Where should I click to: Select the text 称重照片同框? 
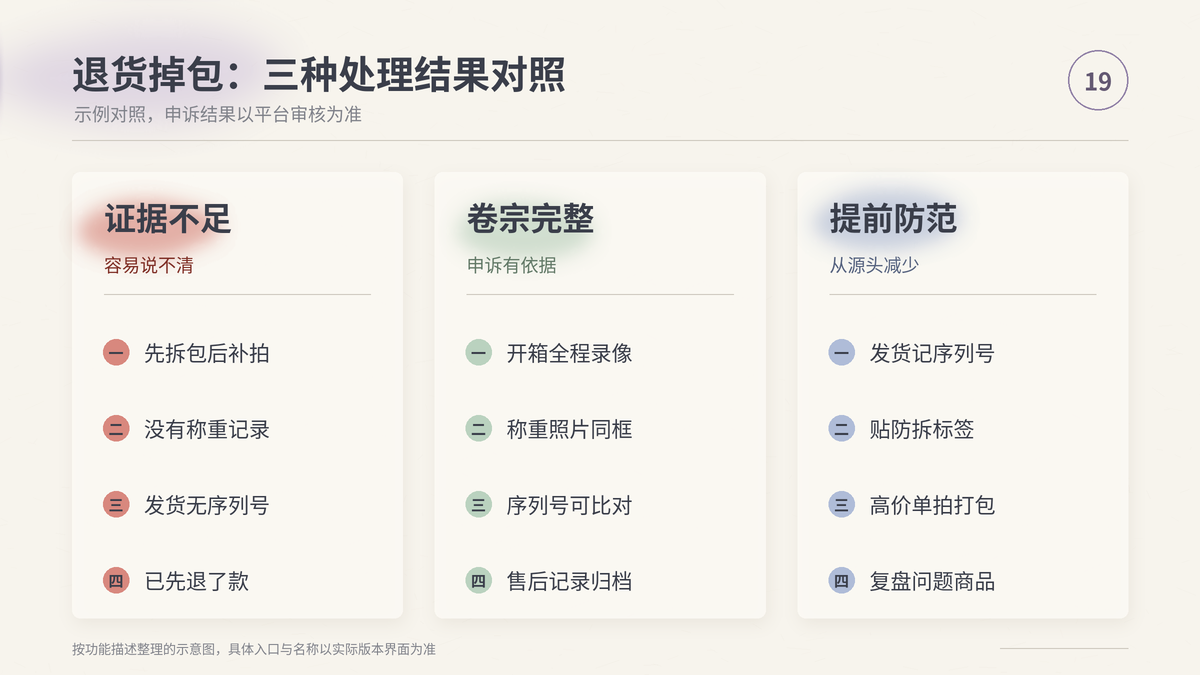(x=570, y=429)
